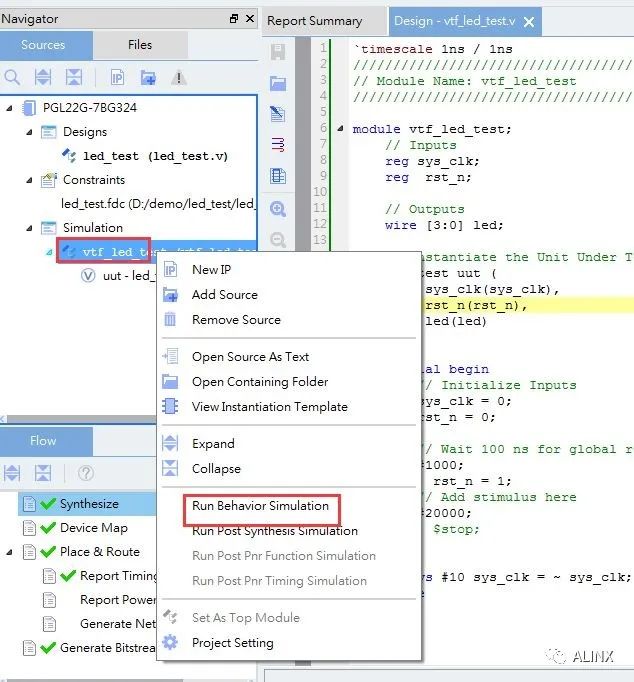Click the help question mark in Flow toolbar
The height and width of the screenshot is (682, 634).
(86, 473)
